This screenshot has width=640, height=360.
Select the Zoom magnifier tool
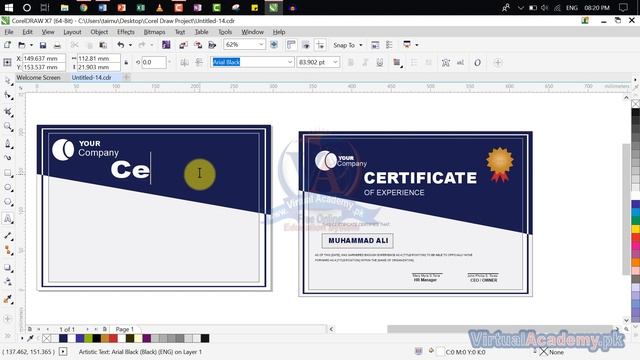(7, 127)
